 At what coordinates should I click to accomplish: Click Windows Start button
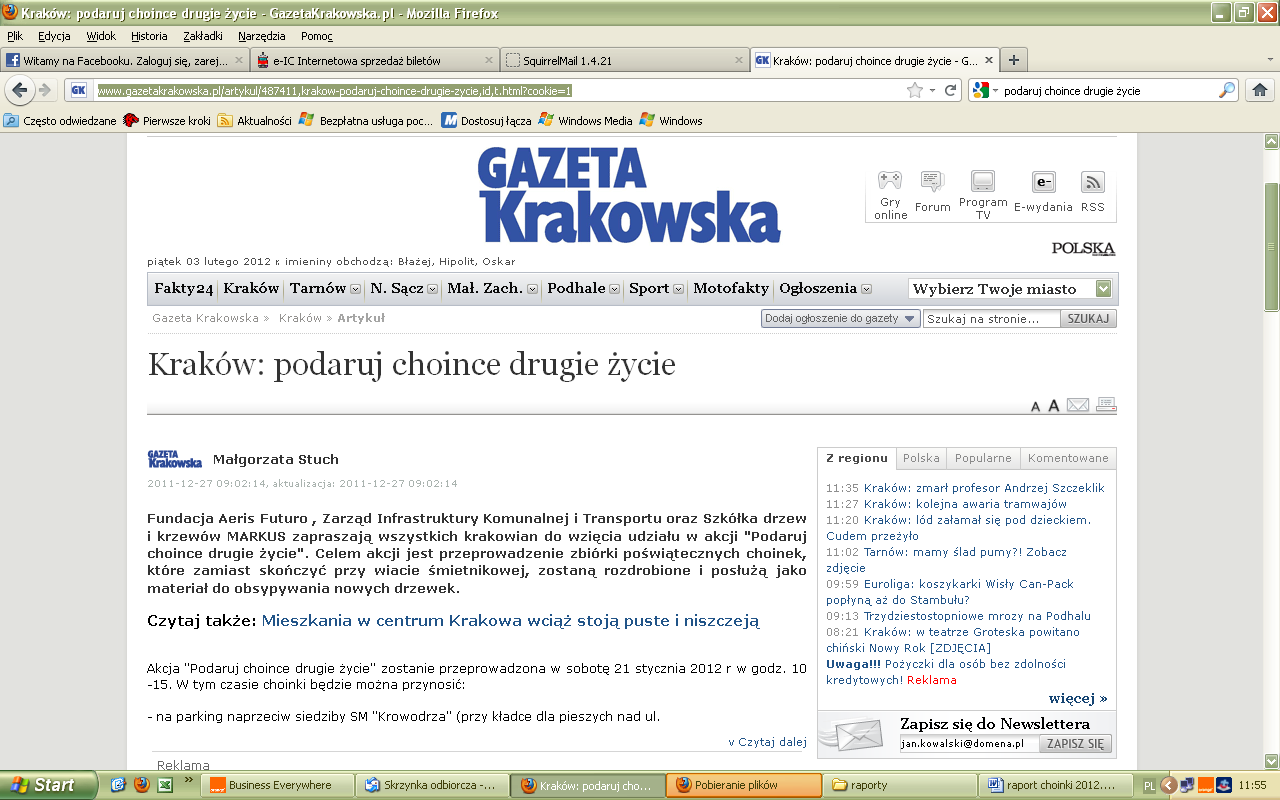[47, 785]
